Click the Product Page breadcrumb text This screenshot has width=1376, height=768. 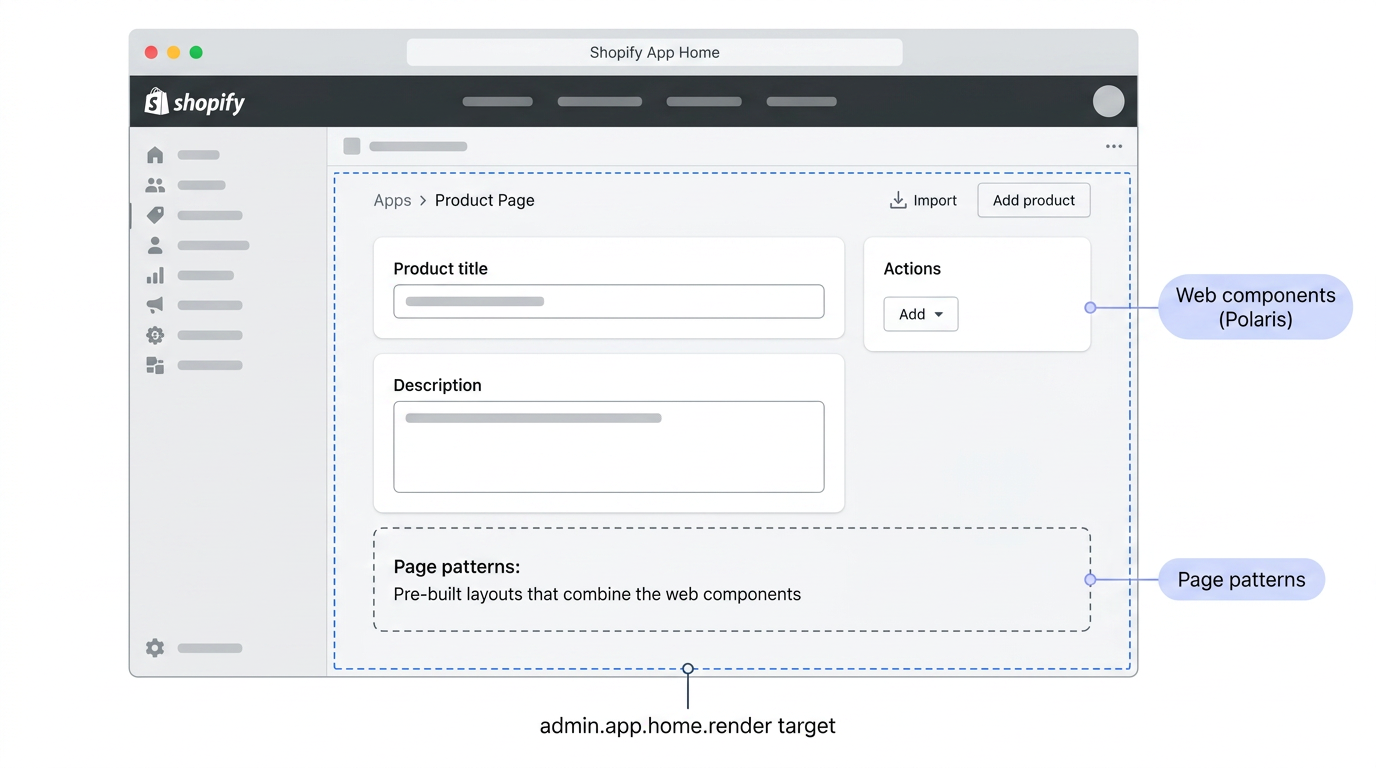click(485, 200)
